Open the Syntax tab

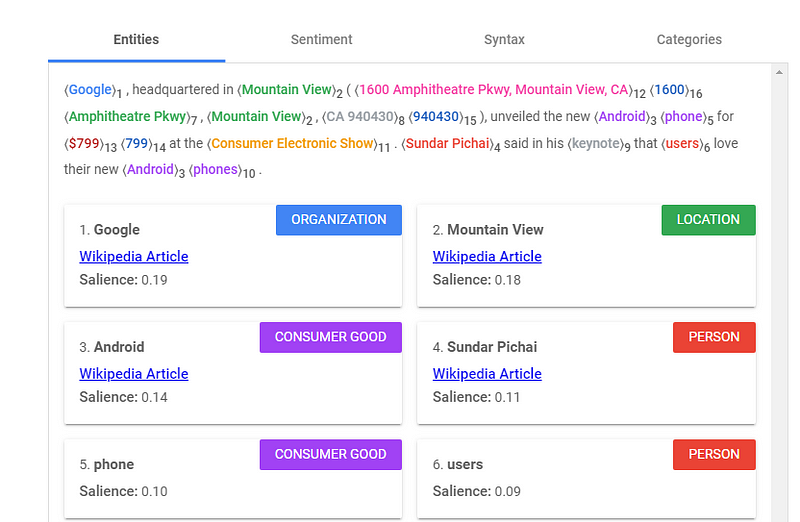point(504,40)
